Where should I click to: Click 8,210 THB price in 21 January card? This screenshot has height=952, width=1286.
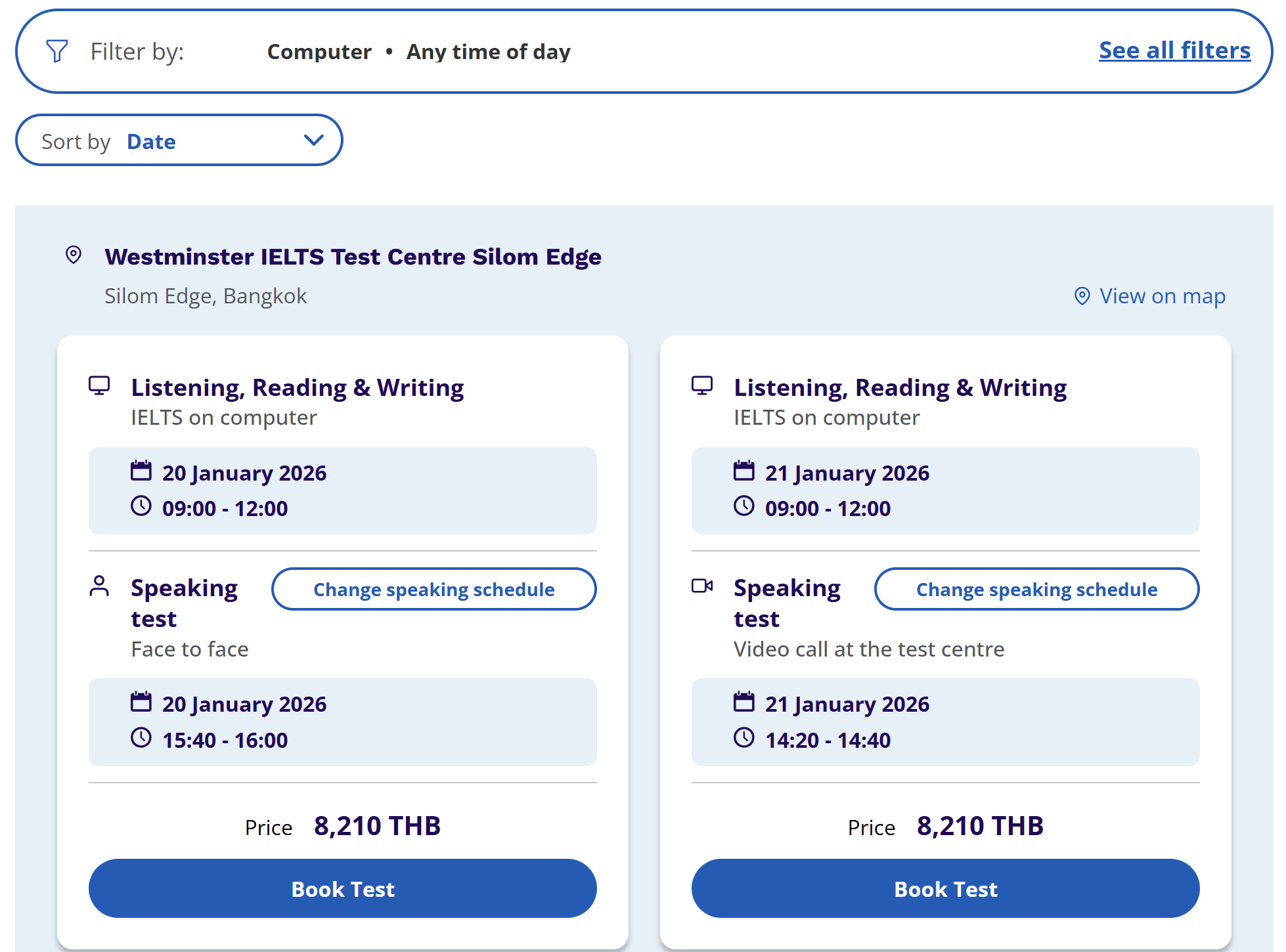(x=980, y=826)
